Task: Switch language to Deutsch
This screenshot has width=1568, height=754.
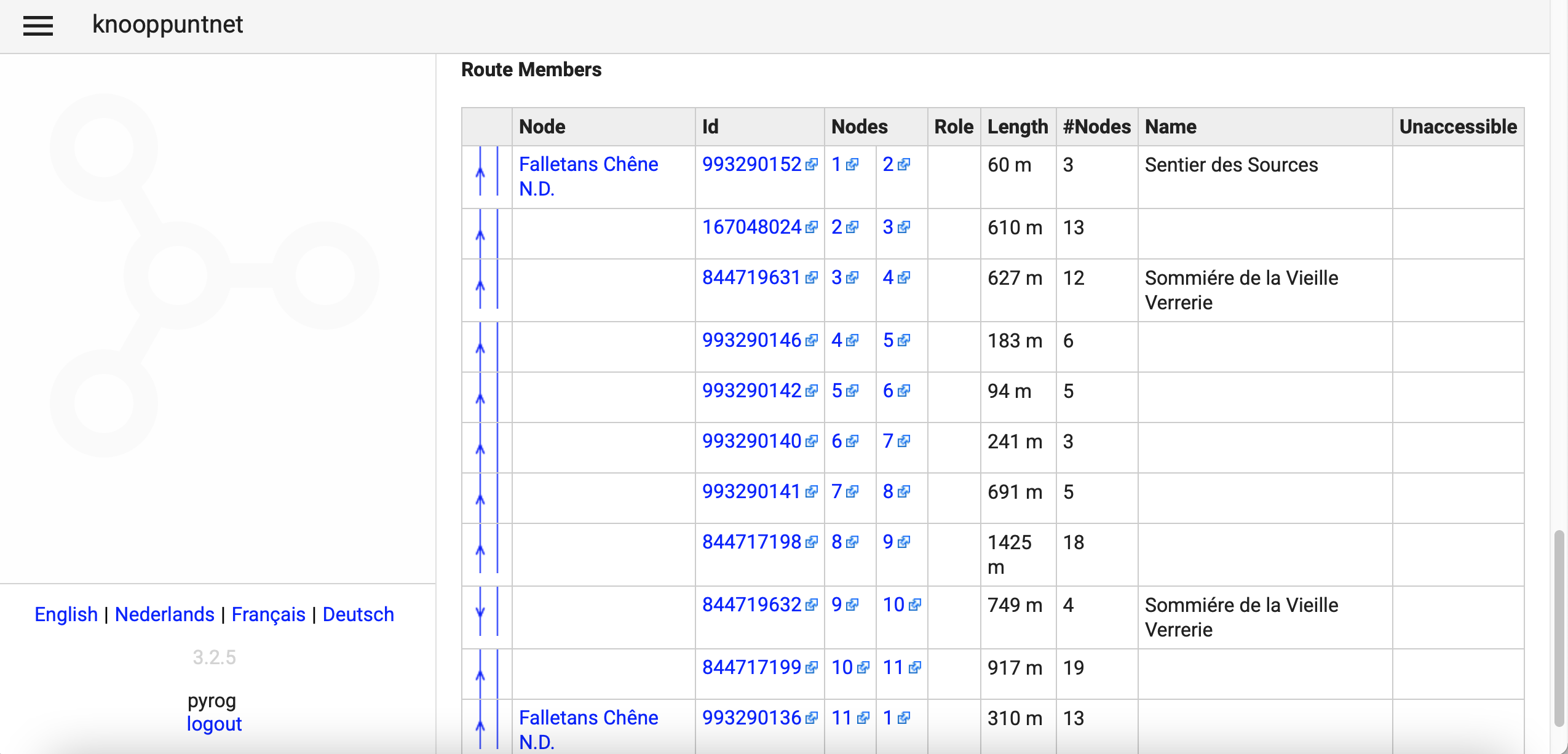Action: [358, 614]
